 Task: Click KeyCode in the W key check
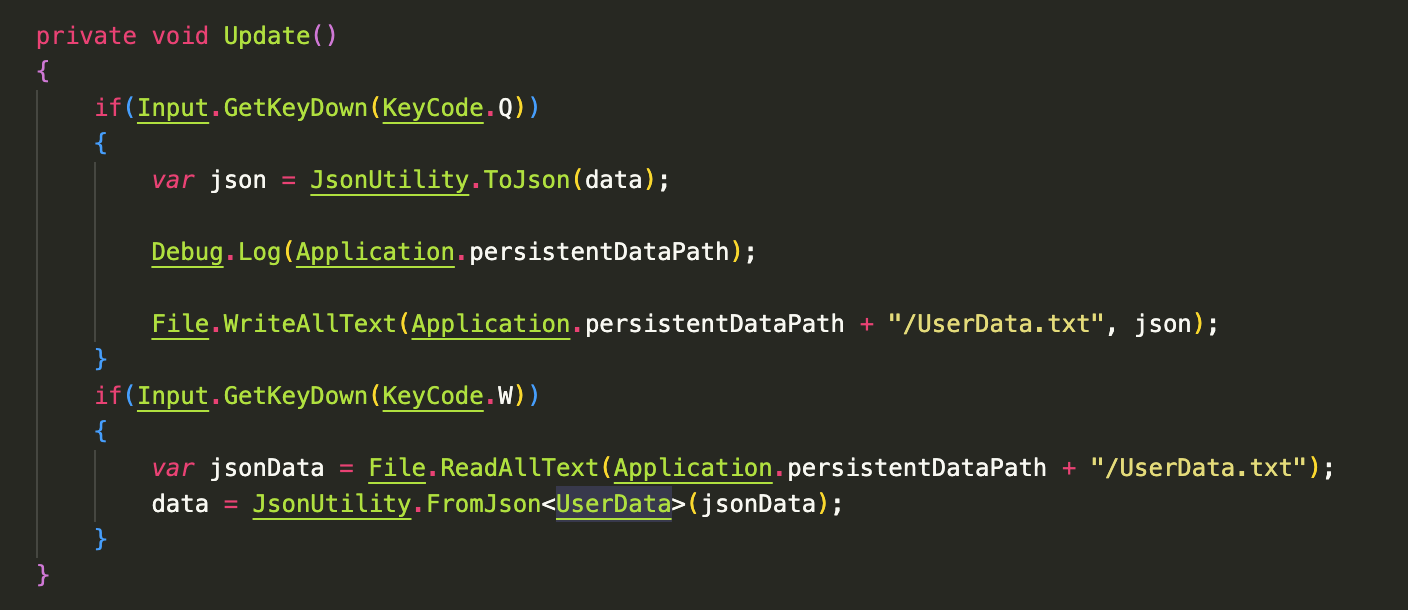(433, 396)
